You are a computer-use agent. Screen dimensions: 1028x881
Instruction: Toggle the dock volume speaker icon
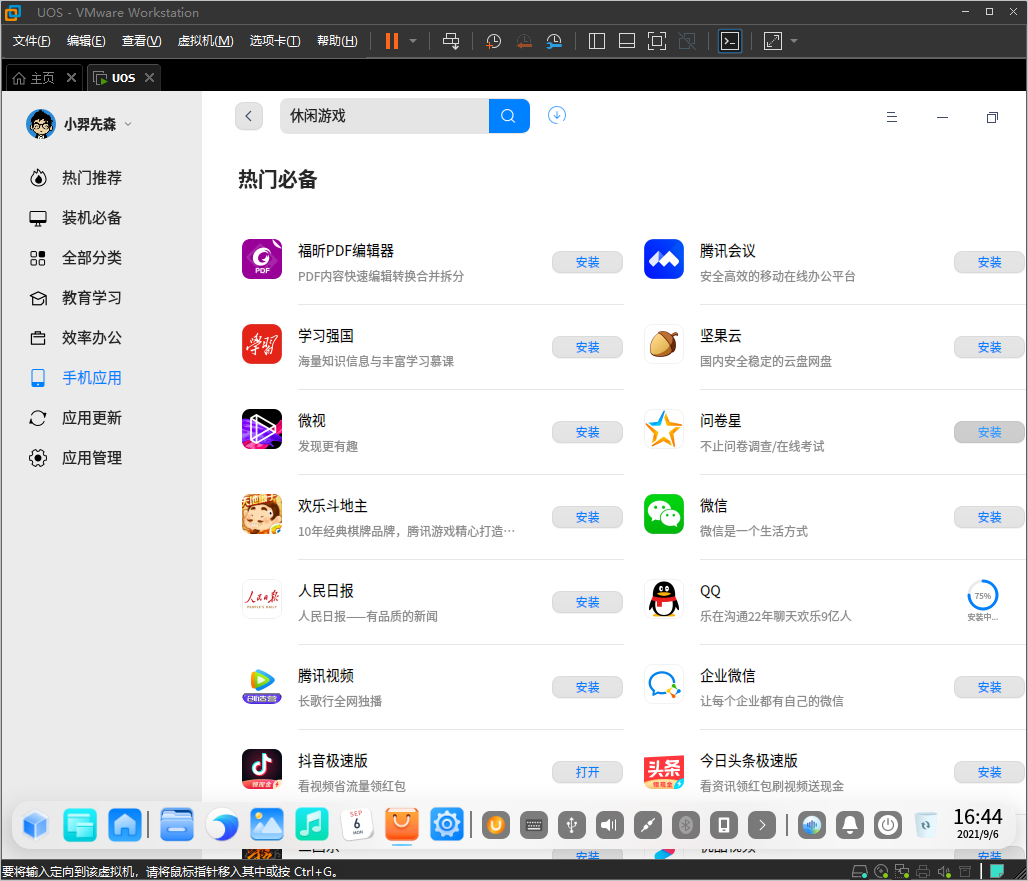[609, 825]
